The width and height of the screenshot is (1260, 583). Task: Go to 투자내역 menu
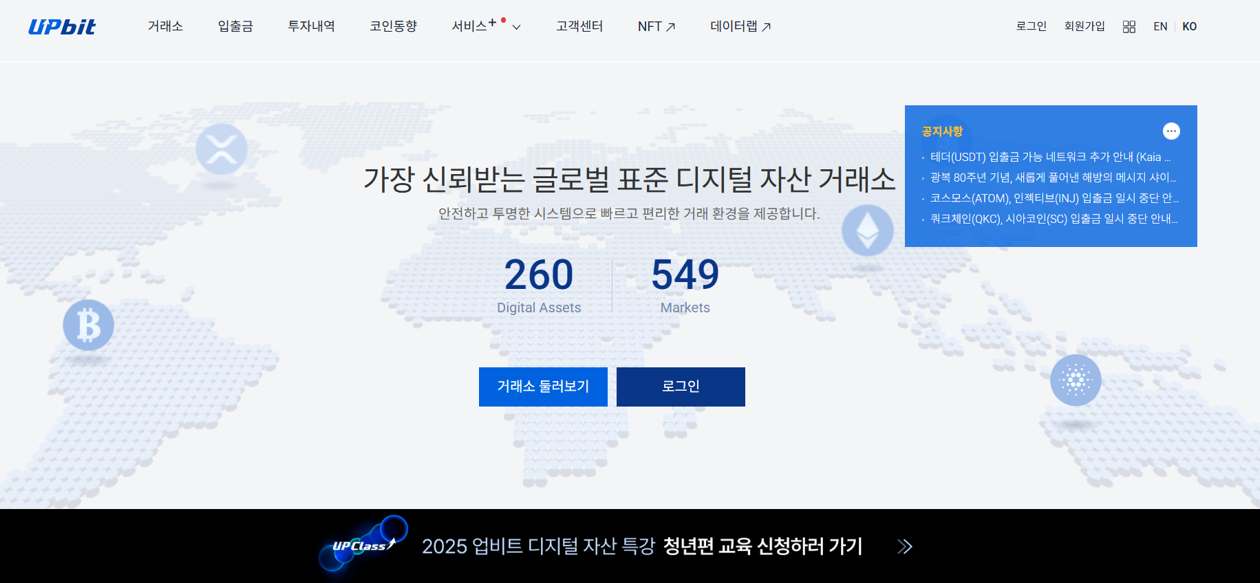[311, 26]
